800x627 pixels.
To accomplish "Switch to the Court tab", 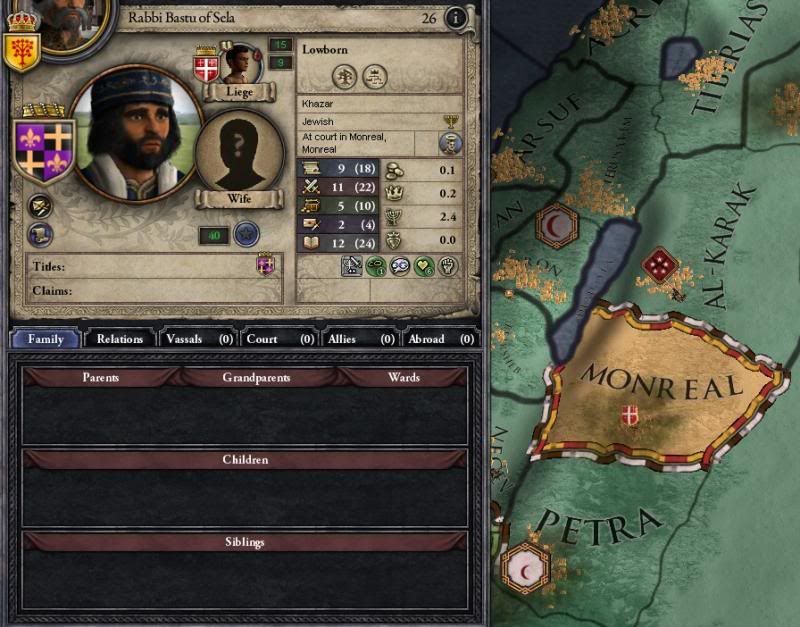I will coord(280,339).
